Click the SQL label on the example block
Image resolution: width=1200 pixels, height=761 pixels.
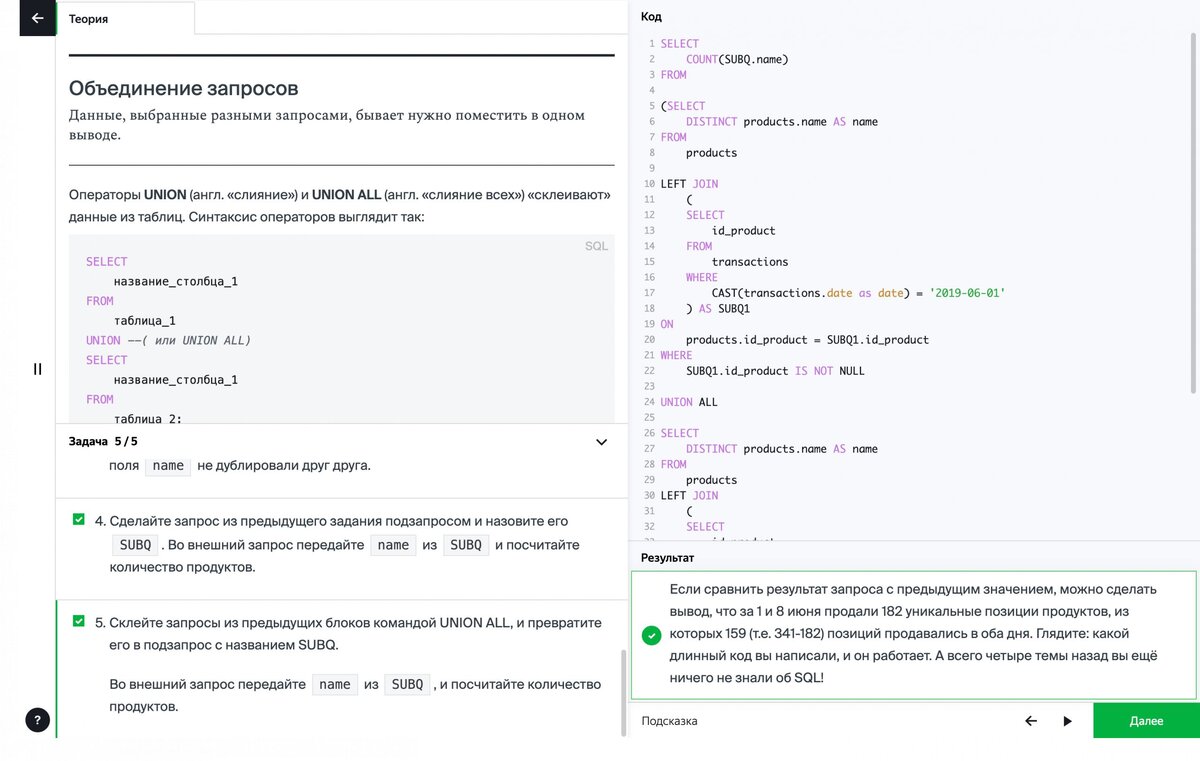pos(596,246)
